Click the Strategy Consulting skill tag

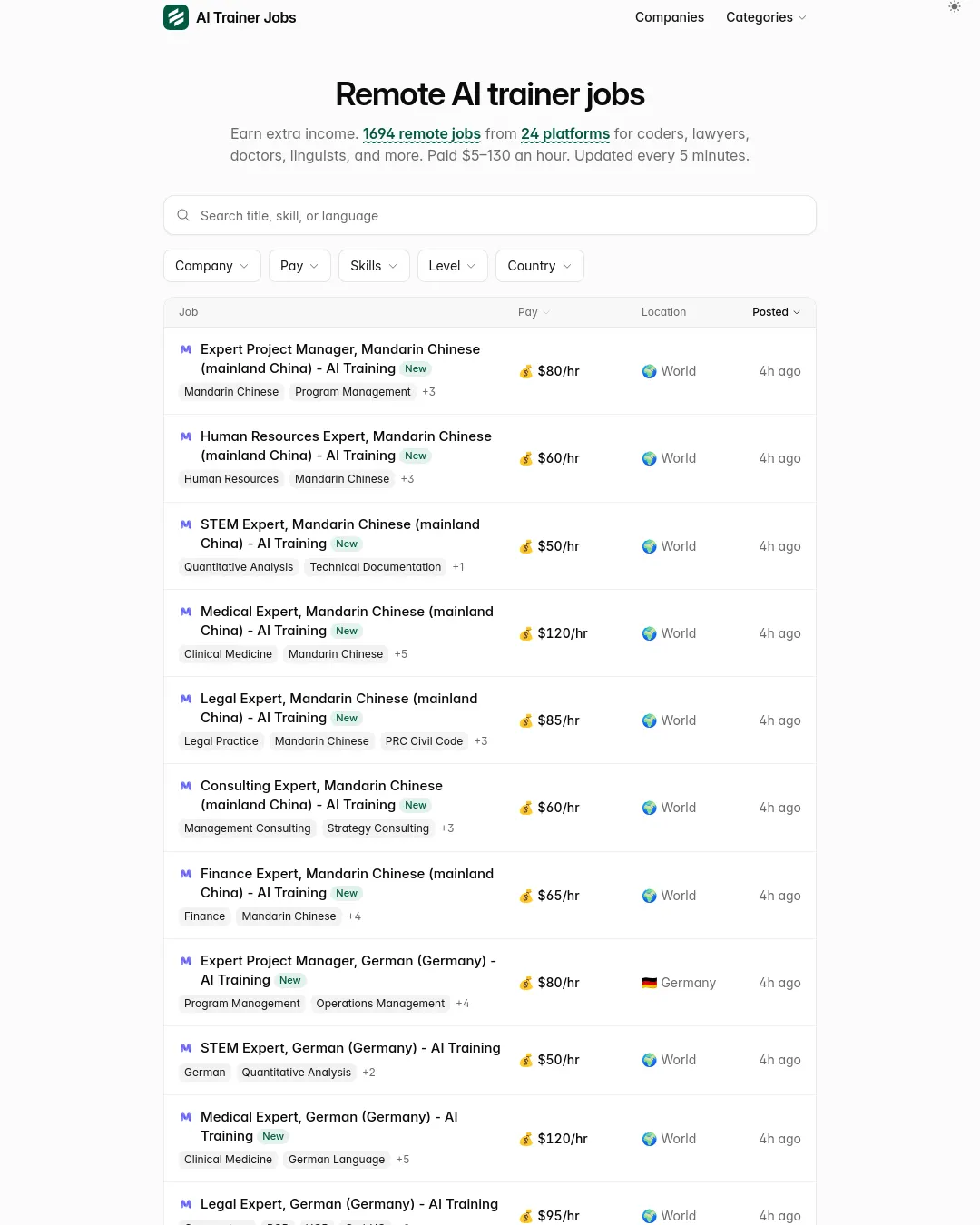378,828
